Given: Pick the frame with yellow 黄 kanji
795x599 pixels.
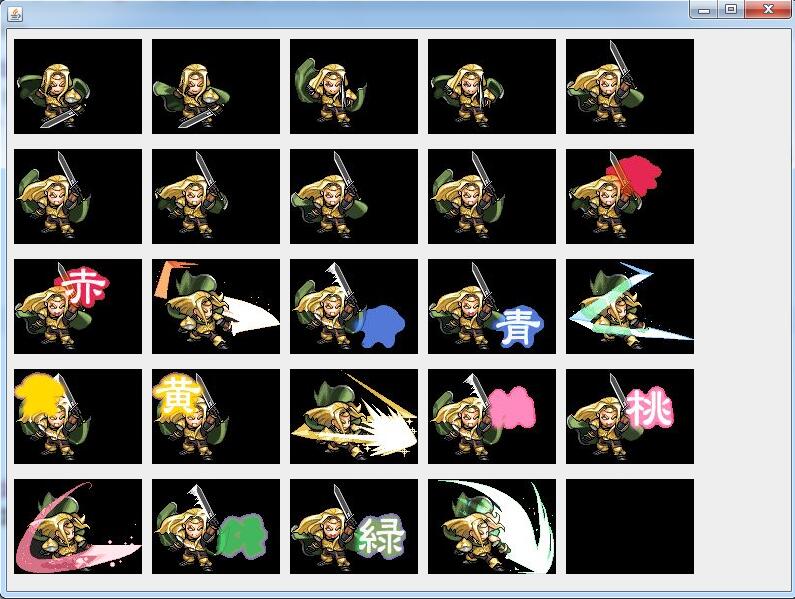Looking at the screenshot, I should [x=215, y=416].
